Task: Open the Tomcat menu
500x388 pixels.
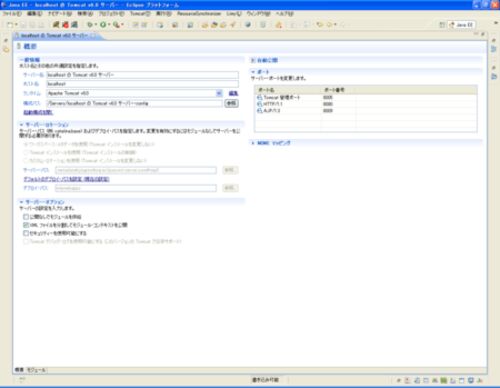Action: click(140, 14)
